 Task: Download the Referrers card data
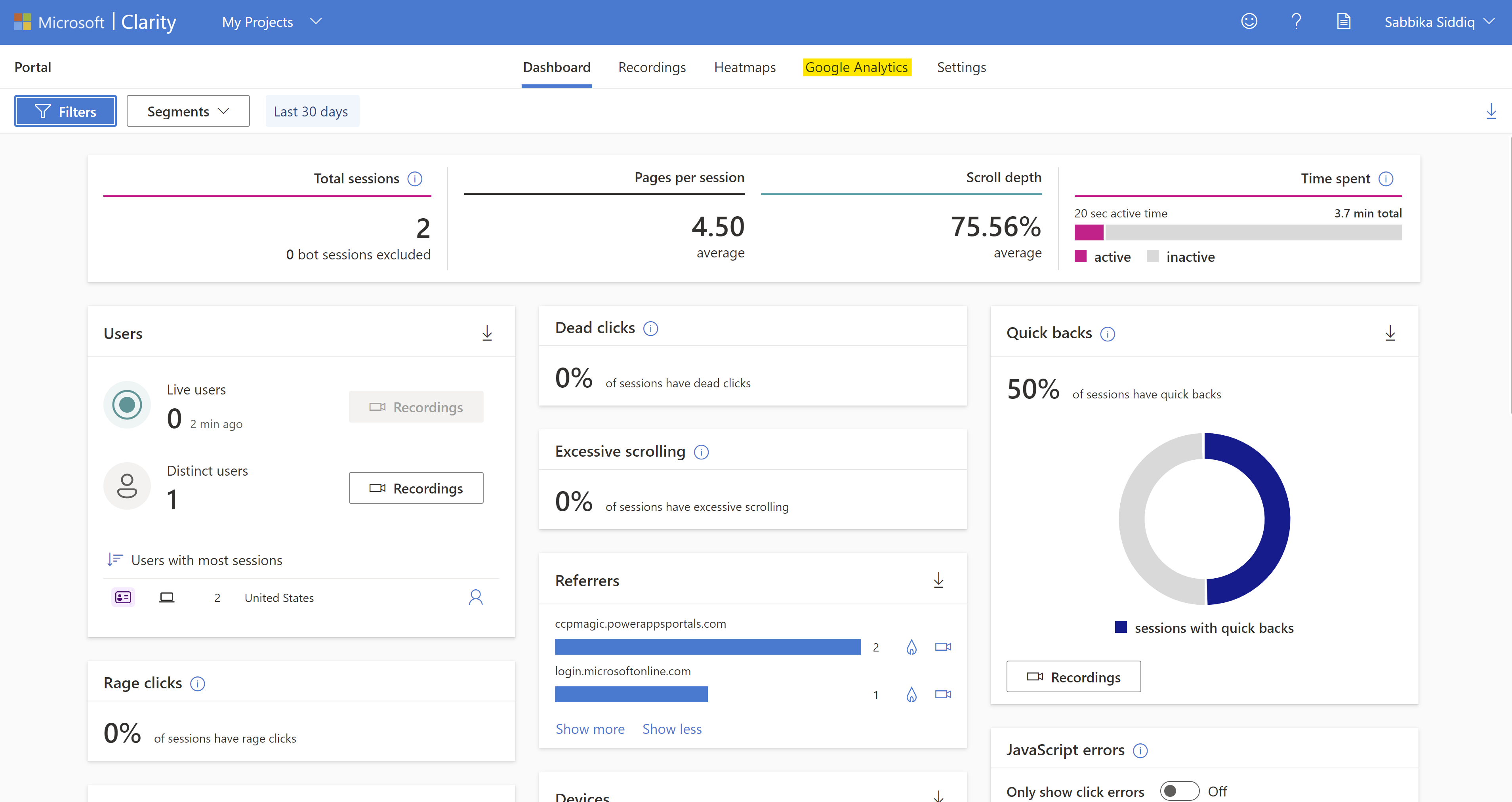click(x=938, y=580)
